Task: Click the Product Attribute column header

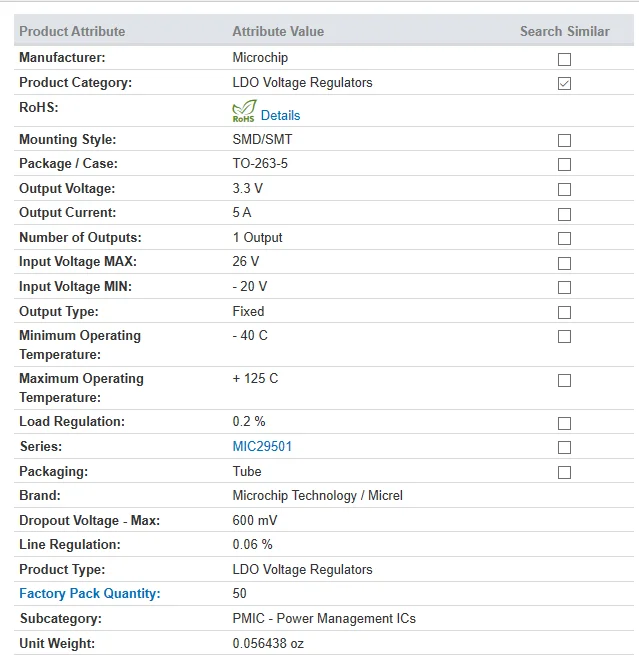Action: point(72,31)
